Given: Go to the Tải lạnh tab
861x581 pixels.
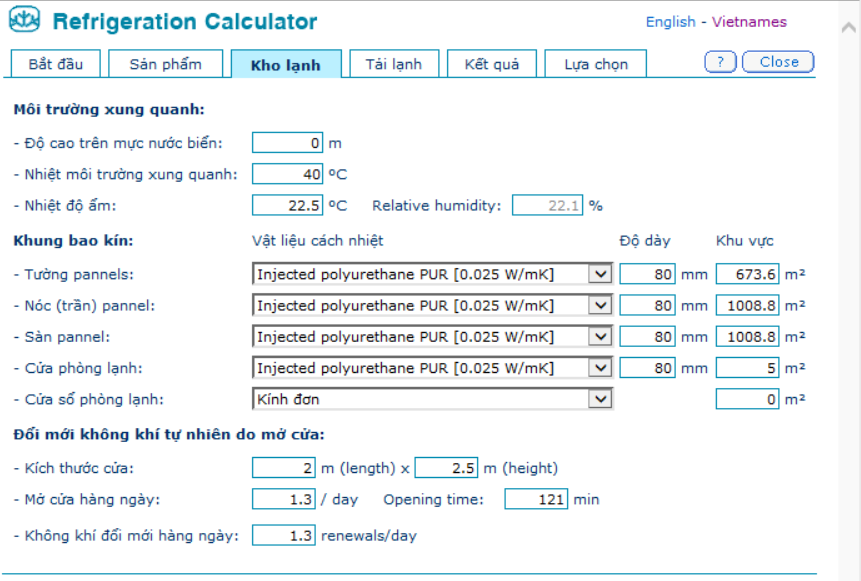Looking at the screenshot, I should pyautogui.click(x=393, y=64).
